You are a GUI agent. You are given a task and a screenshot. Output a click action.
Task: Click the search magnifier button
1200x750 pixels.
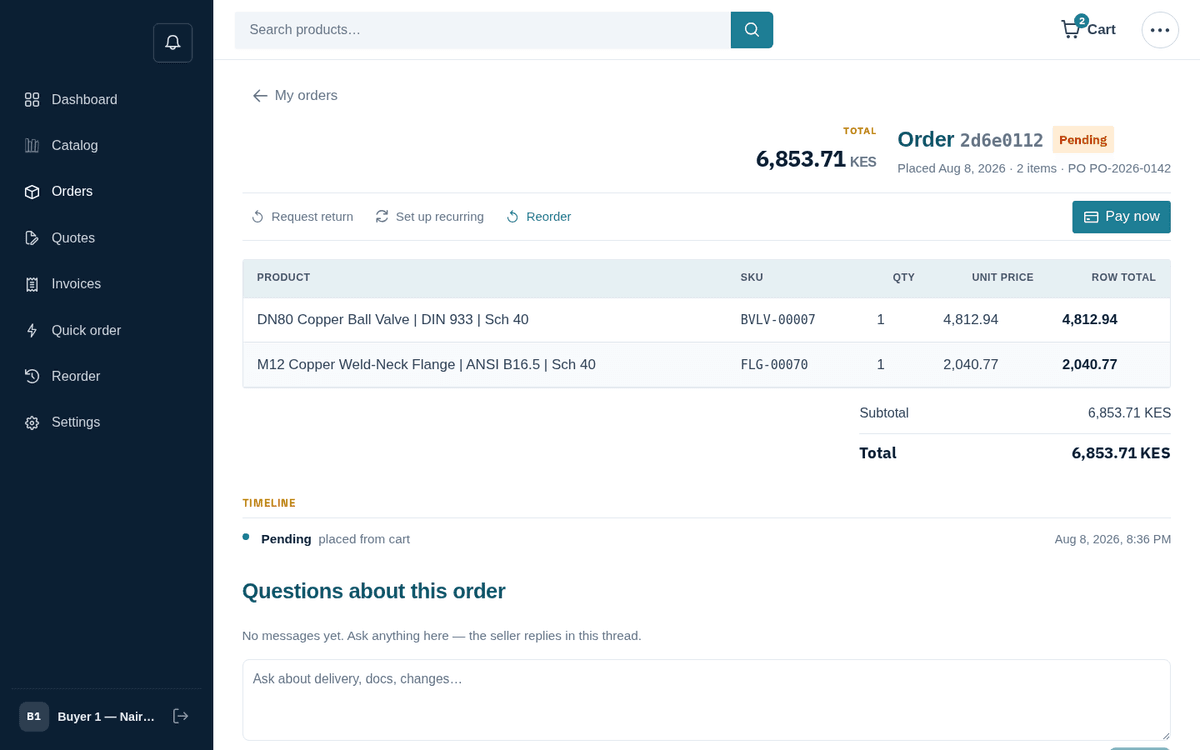click(x=752, y=30)
